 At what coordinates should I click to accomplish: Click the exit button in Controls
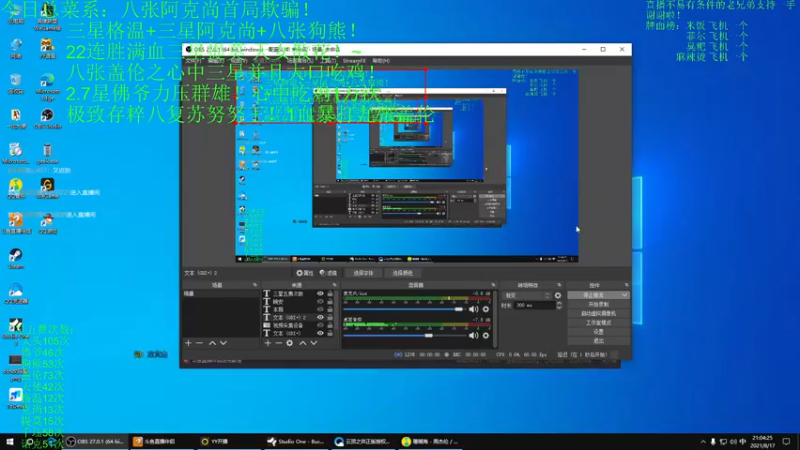[x=598, y=341]
